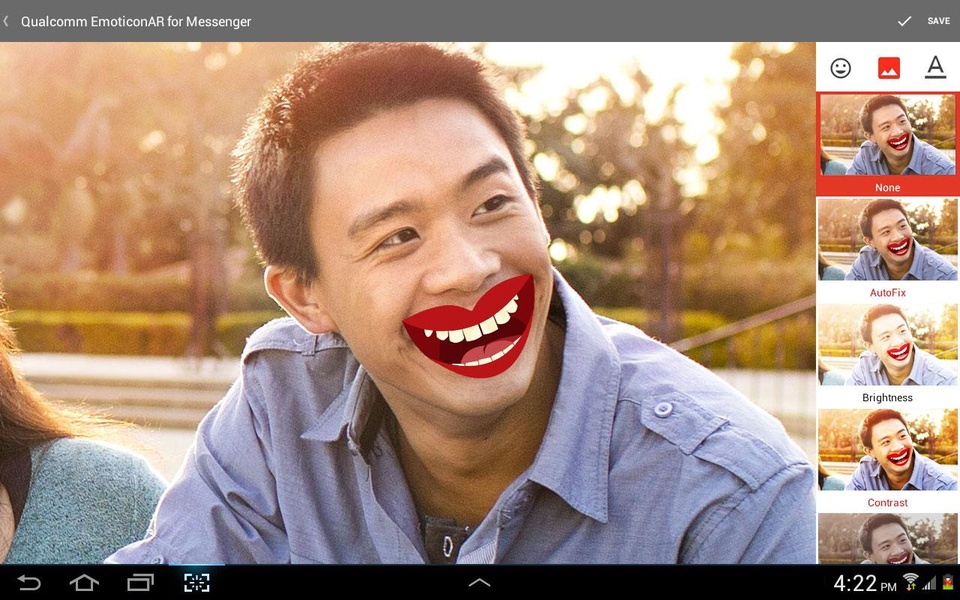
Task: Click the Brightness label
Action: pos(887,398)
